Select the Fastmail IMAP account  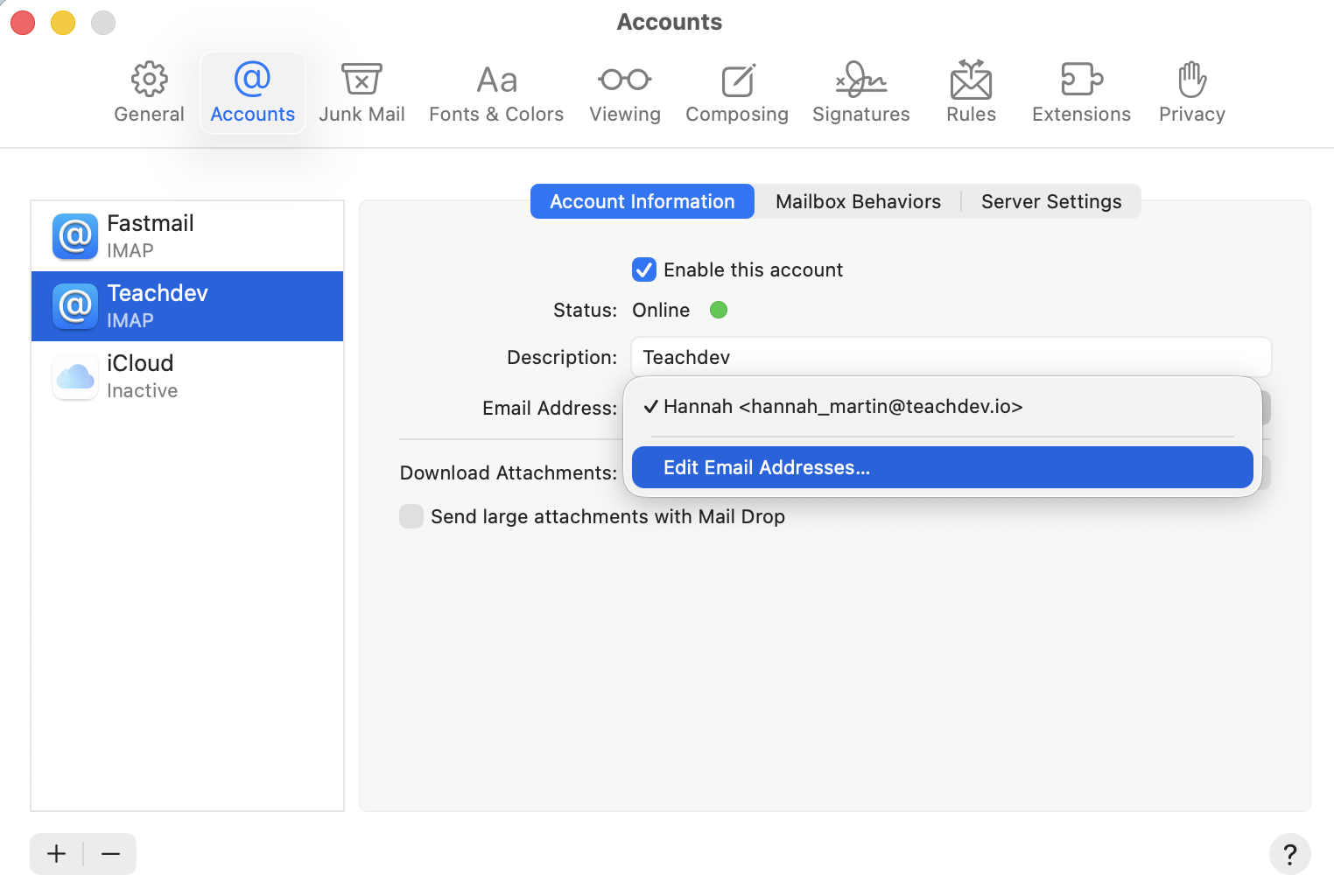(187, 236)
